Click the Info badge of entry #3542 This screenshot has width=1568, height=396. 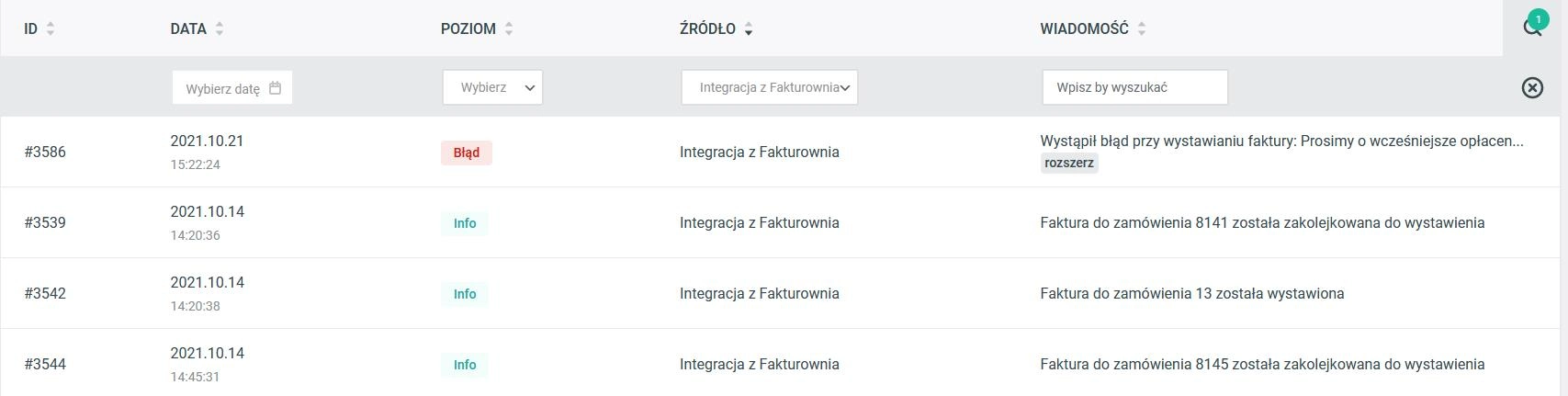(x=465, y=294)
